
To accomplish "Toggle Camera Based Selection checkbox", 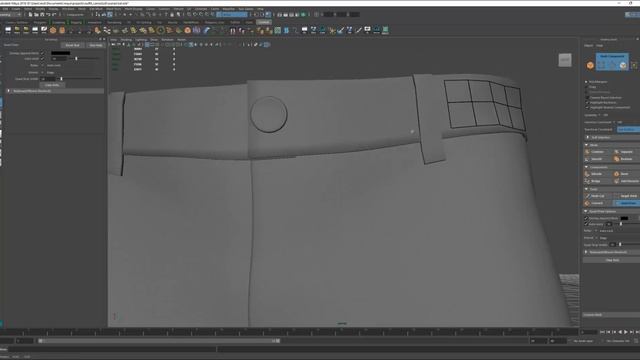I will (587, 98).
